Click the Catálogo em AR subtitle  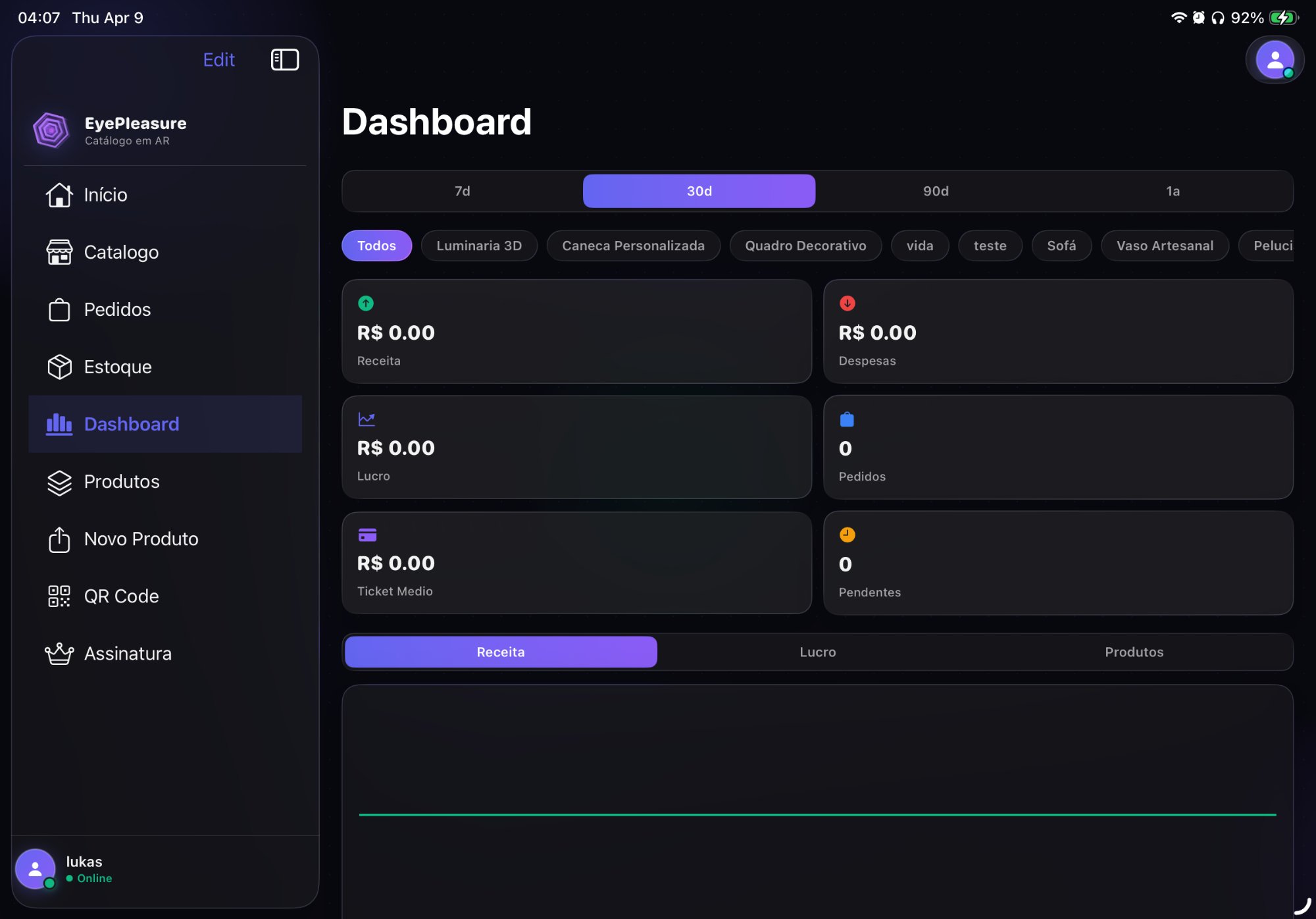click(x=127, y=141)
